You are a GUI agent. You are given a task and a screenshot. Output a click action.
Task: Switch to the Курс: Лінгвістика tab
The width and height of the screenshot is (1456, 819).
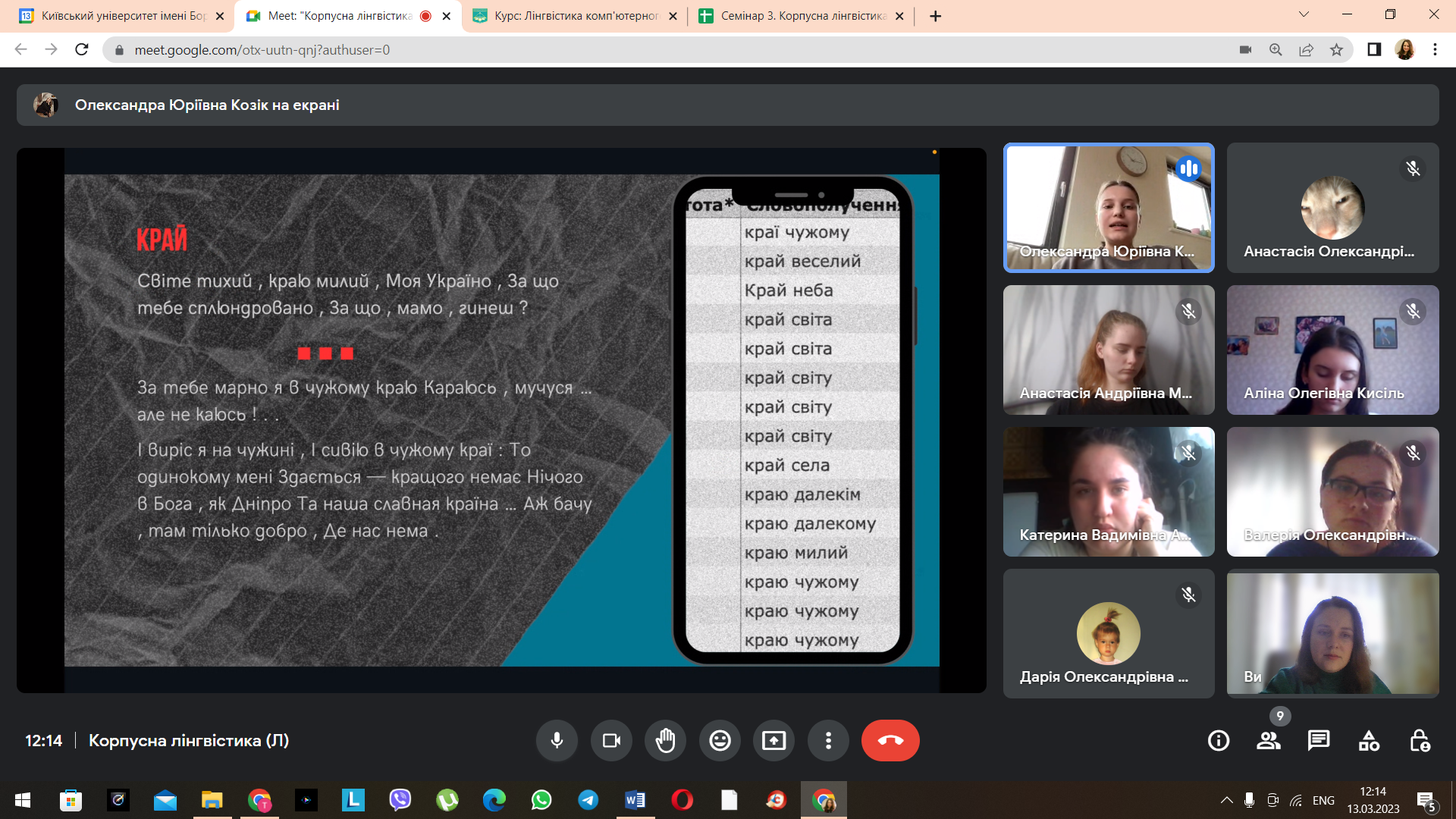(x=575, y=16)
